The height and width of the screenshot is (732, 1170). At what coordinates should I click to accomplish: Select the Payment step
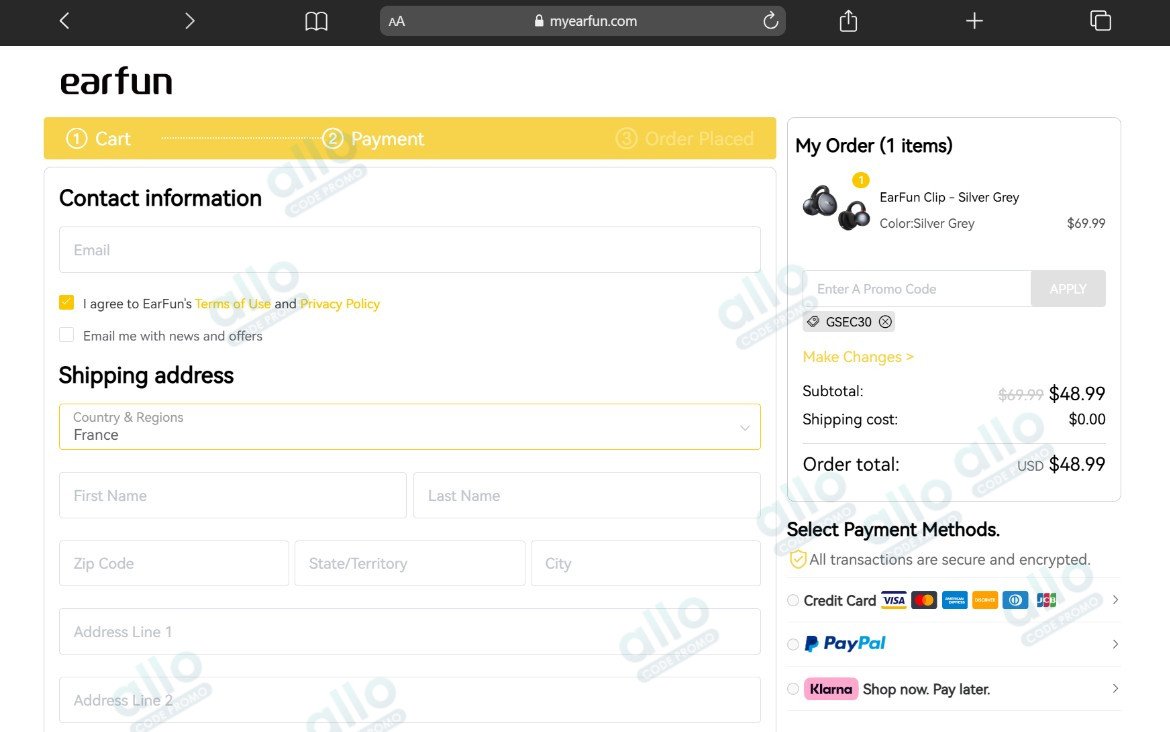pos(373,139)
